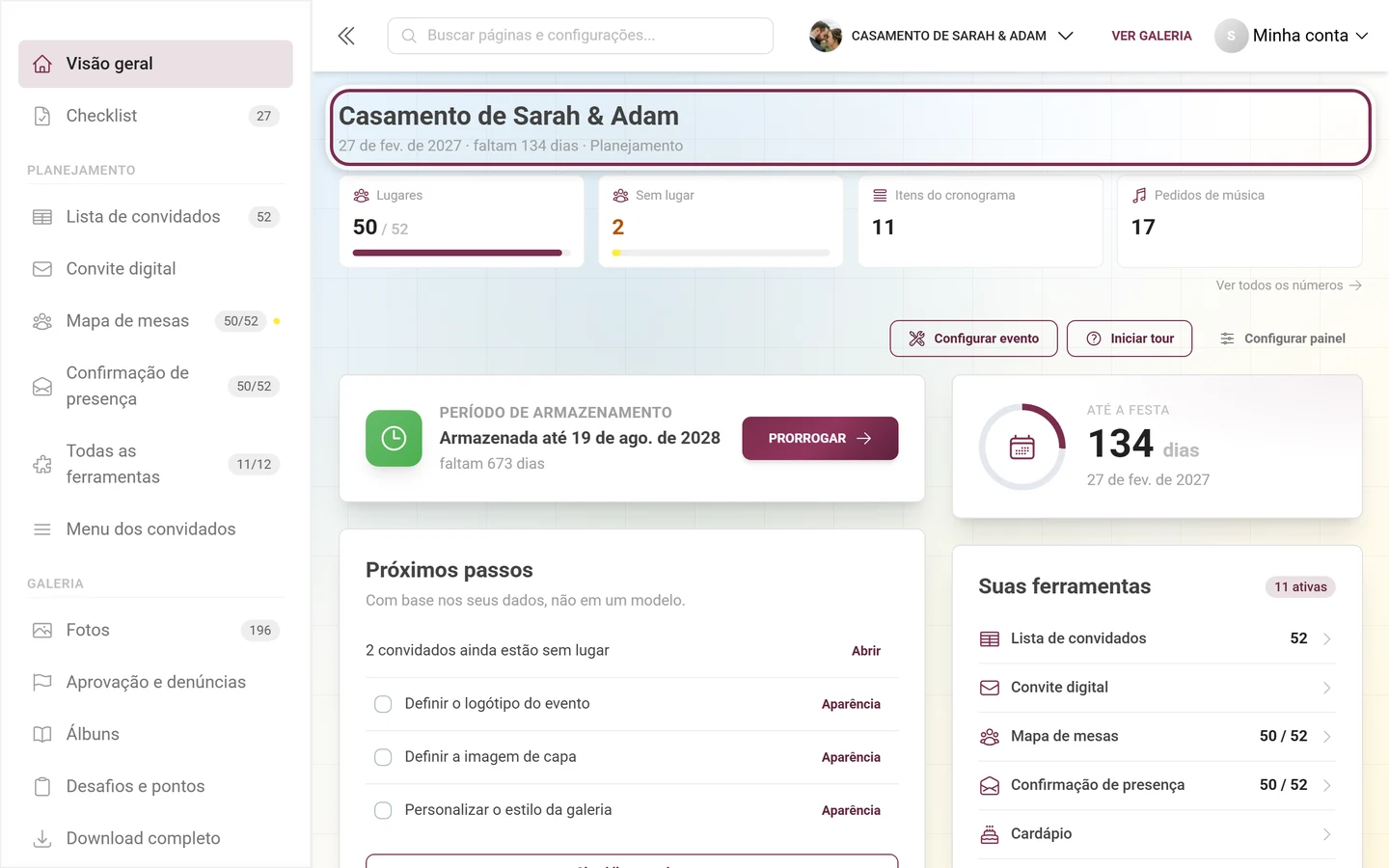Image resolution: width=1389 pixels, height=868 pixels.
Task: Check the Definir a imagem de capa checkbox
Action: pos(383,757)
